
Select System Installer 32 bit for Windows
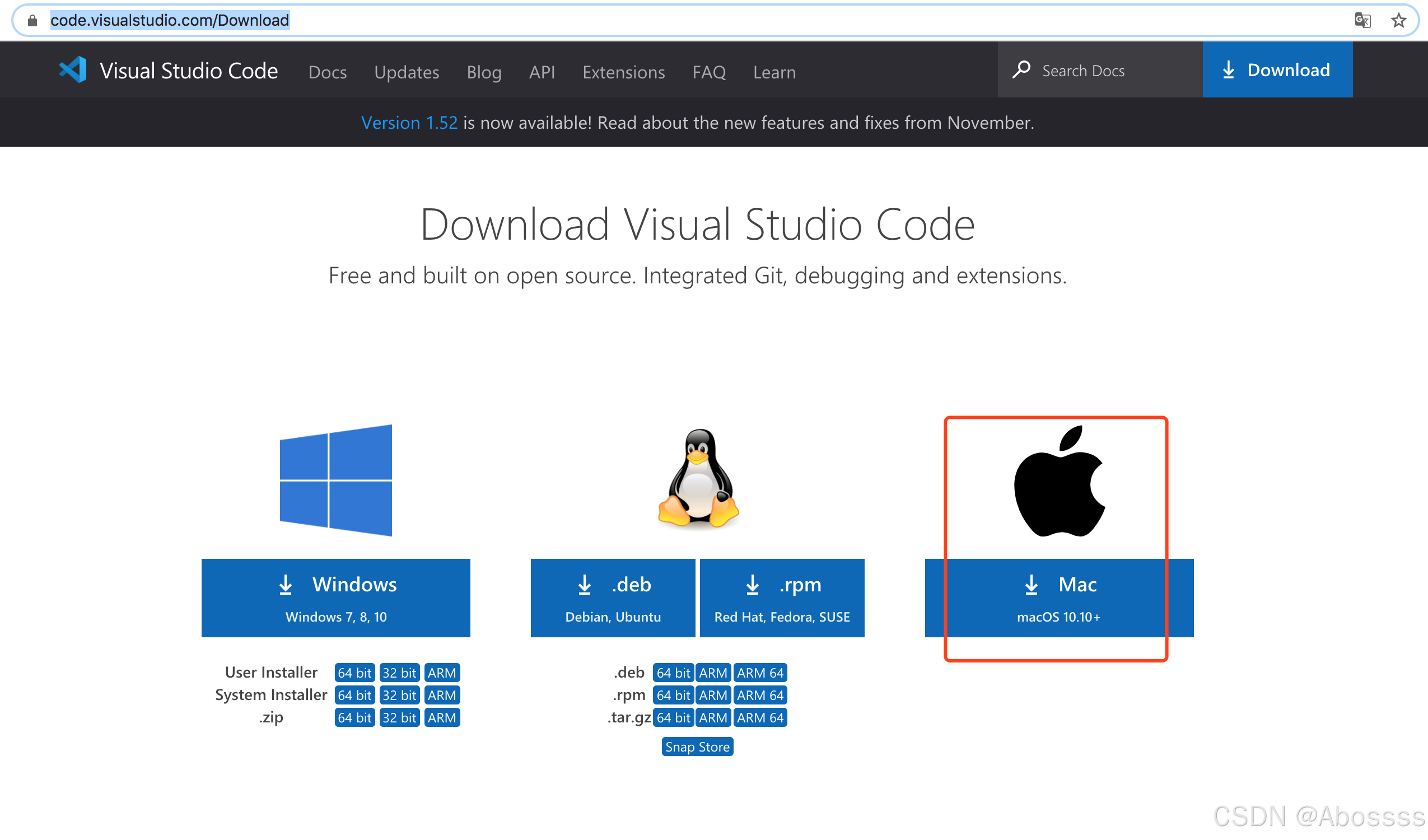pos(399,695)
